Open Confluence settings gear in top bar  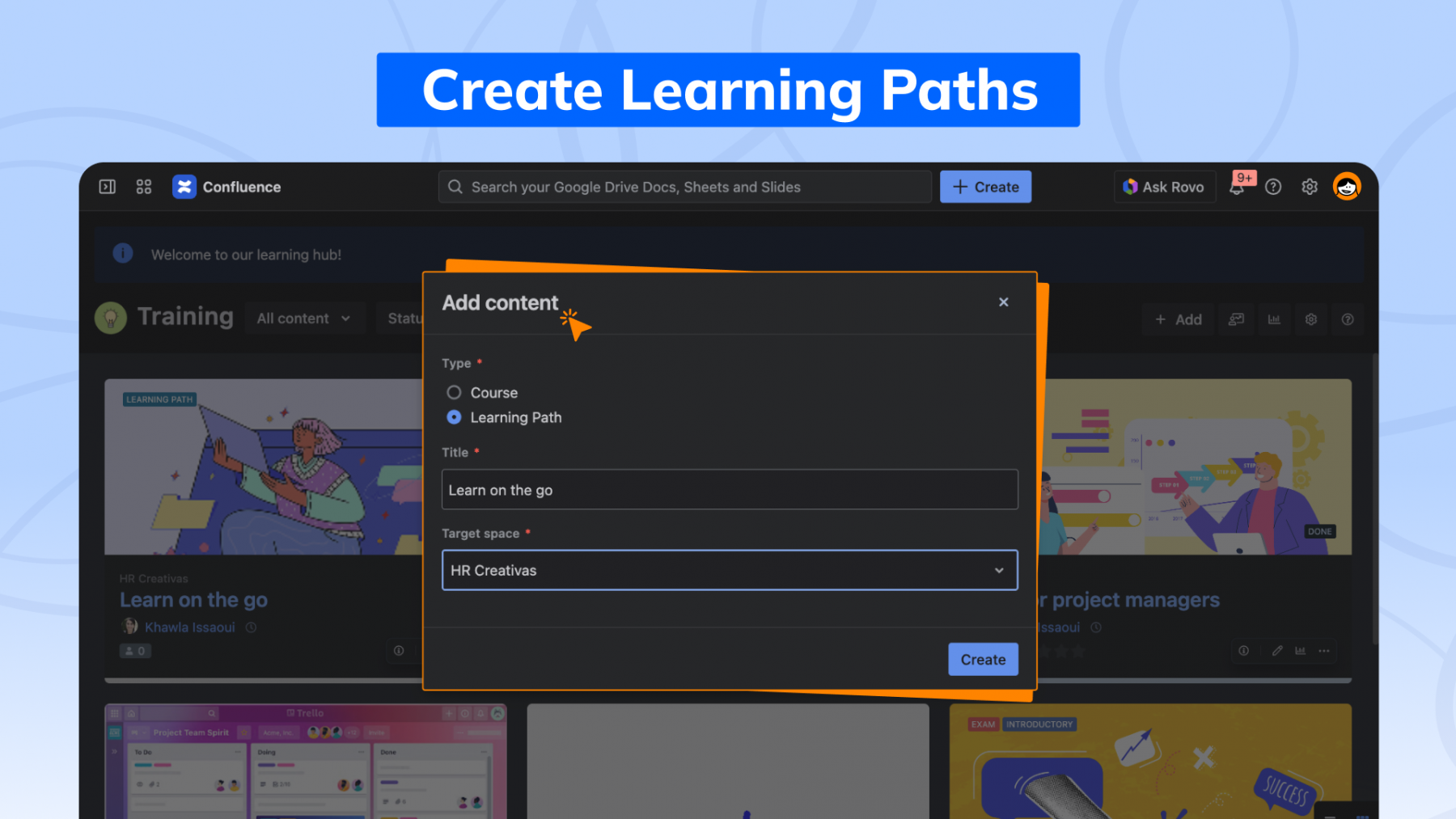coord(1310,187)
